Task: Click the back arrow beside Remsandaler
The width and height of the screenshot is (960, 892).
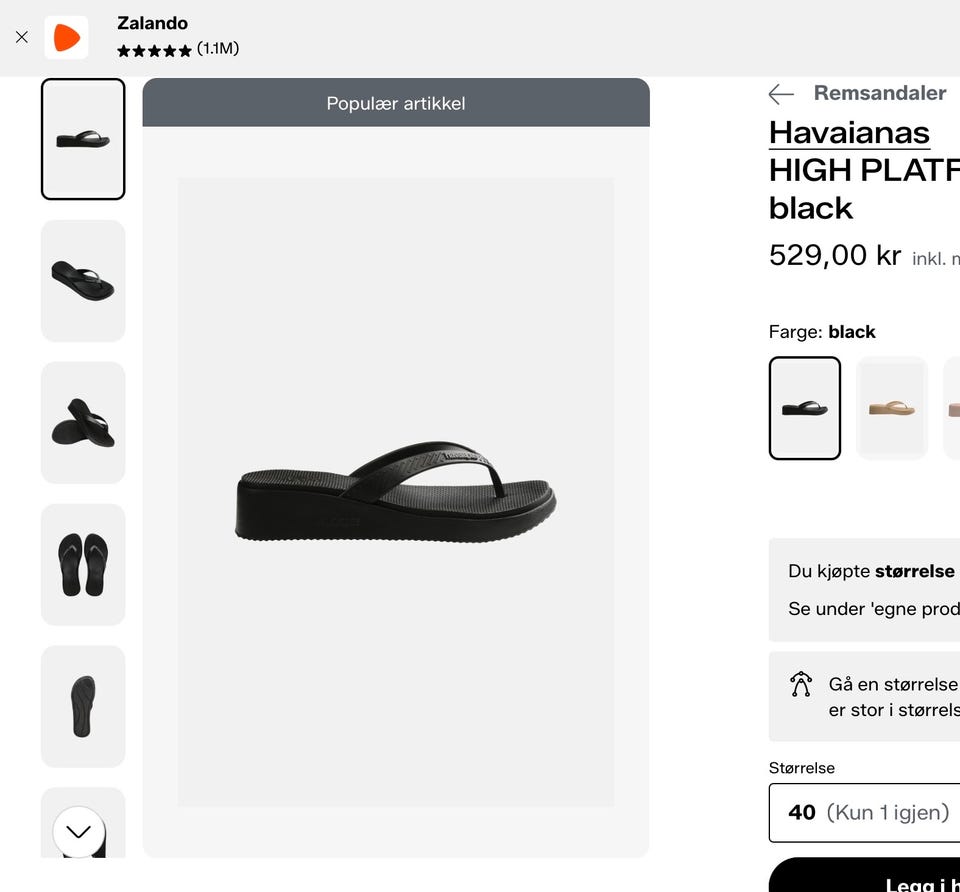Action: 781,94
